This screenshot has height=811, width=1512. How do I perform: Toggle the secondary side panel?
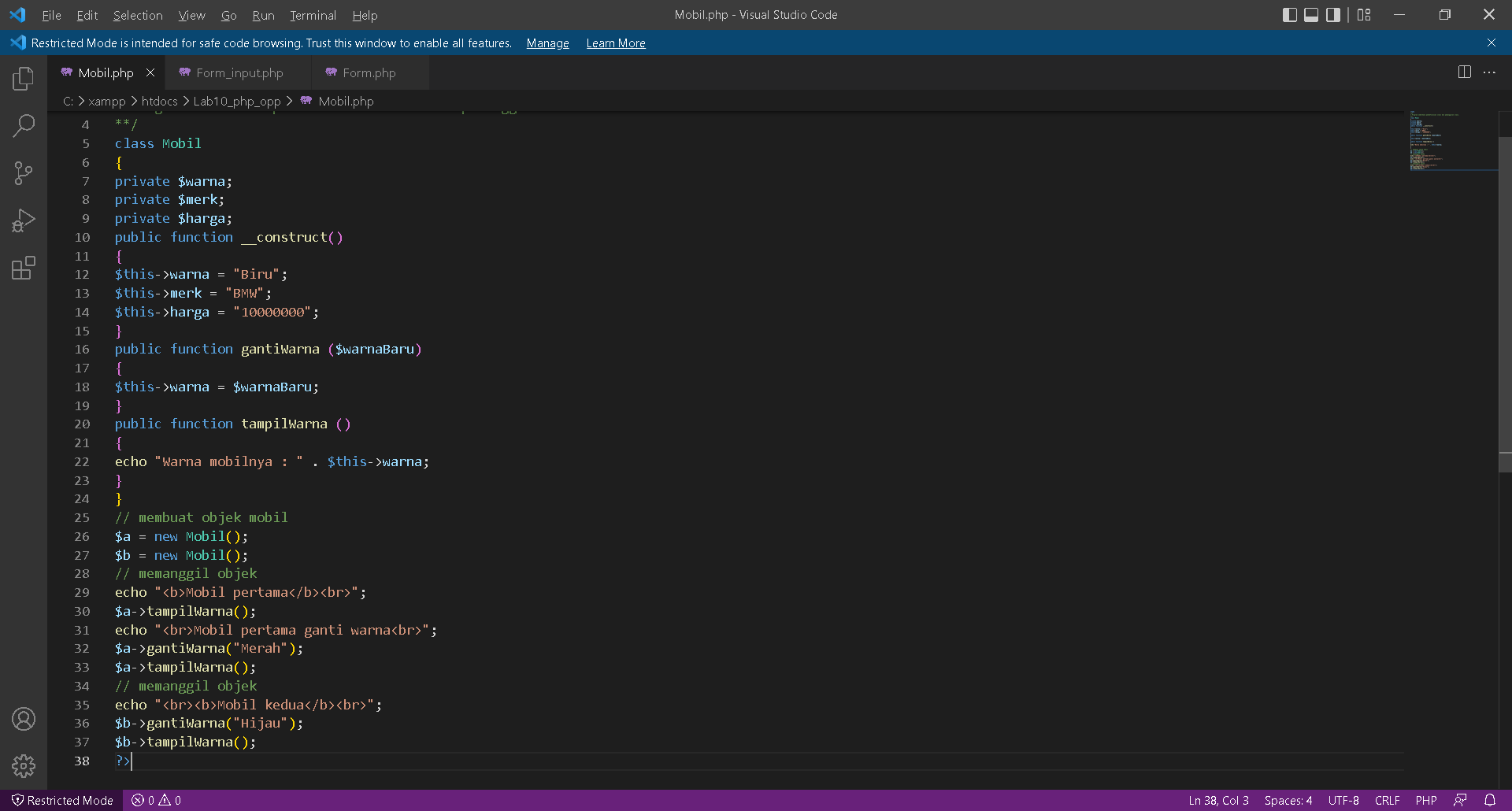click(1332, 14)
